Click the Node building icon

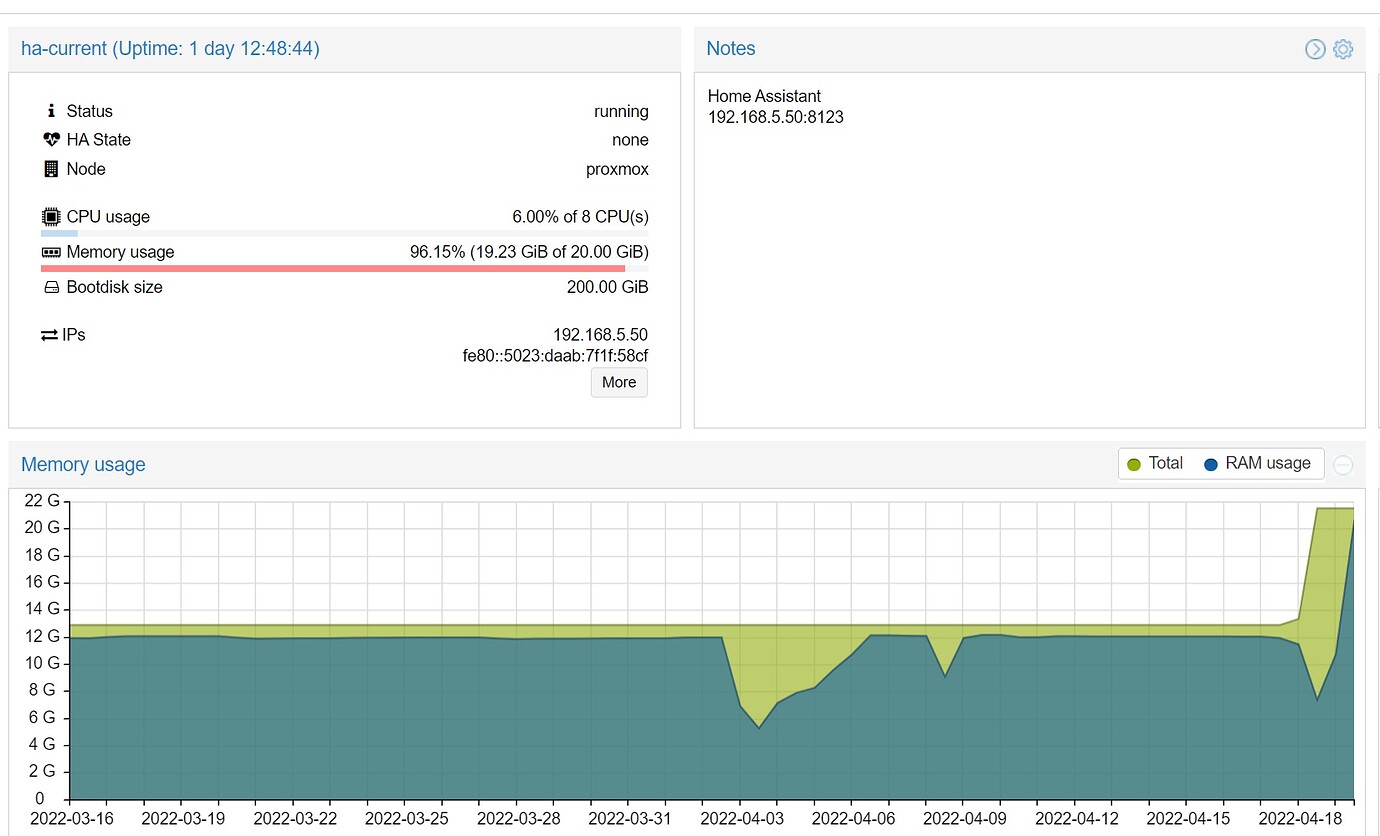click(51, 169)
